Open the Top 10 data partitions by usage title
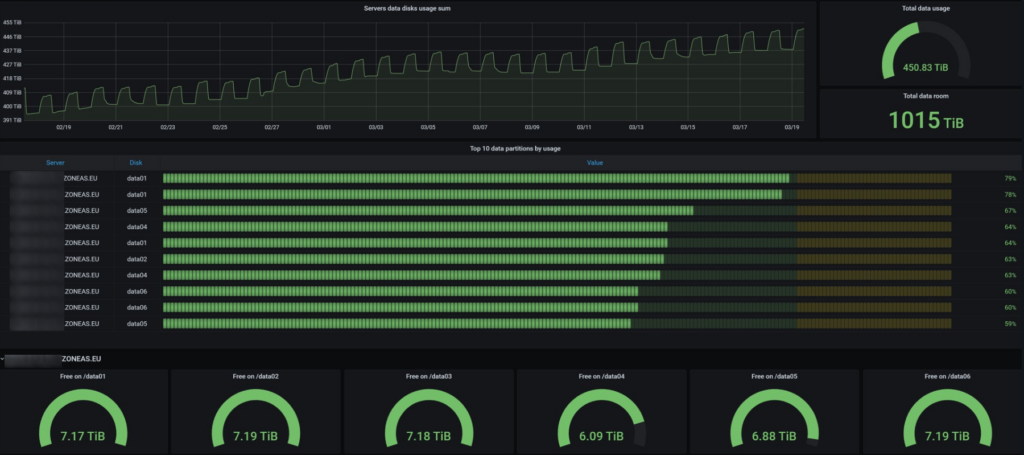The height and width of the screenshot is (455, 1024). (x=515, y=148)
